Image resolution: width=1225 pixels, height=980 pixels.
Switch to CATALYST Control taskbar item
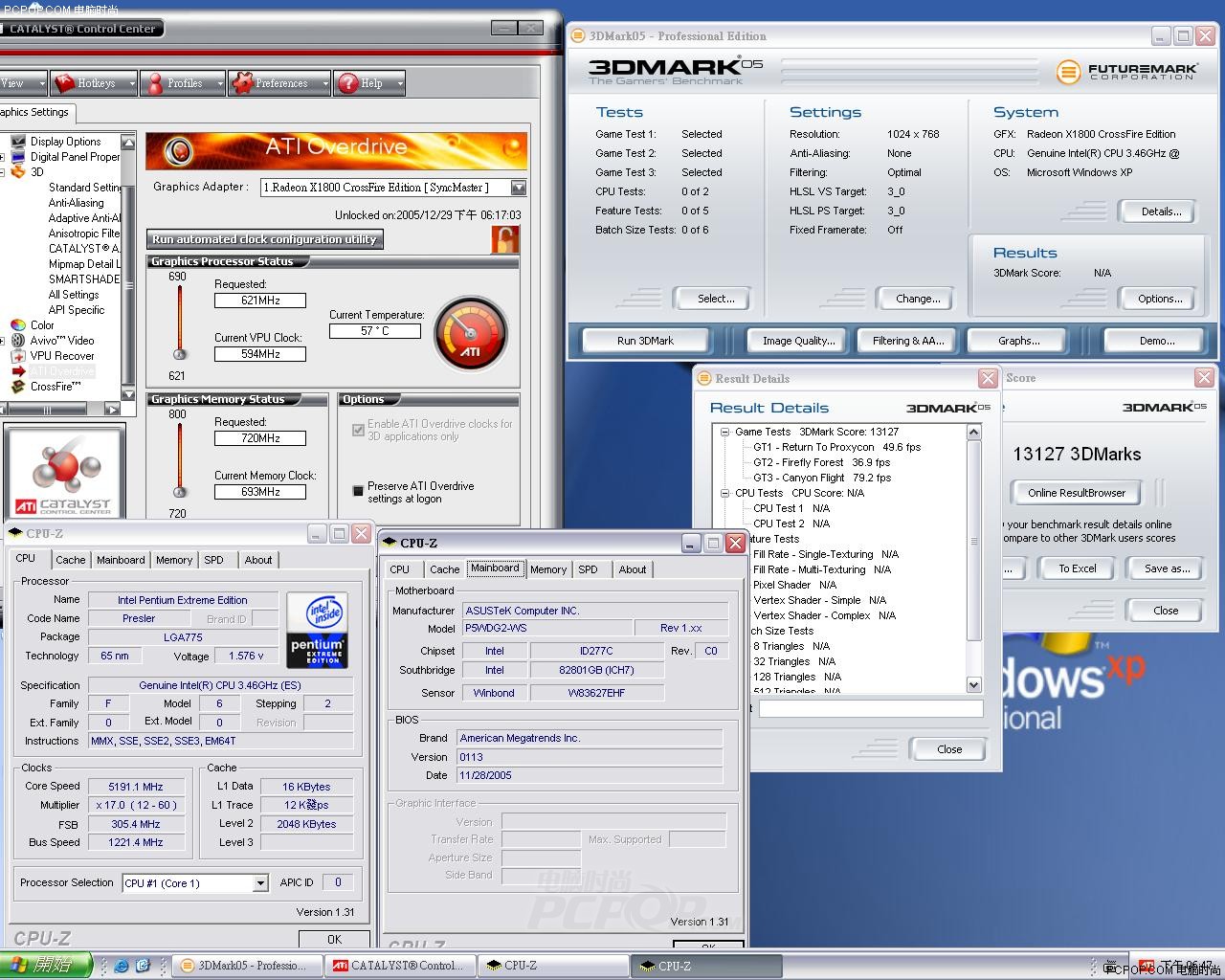coord(399,966)
